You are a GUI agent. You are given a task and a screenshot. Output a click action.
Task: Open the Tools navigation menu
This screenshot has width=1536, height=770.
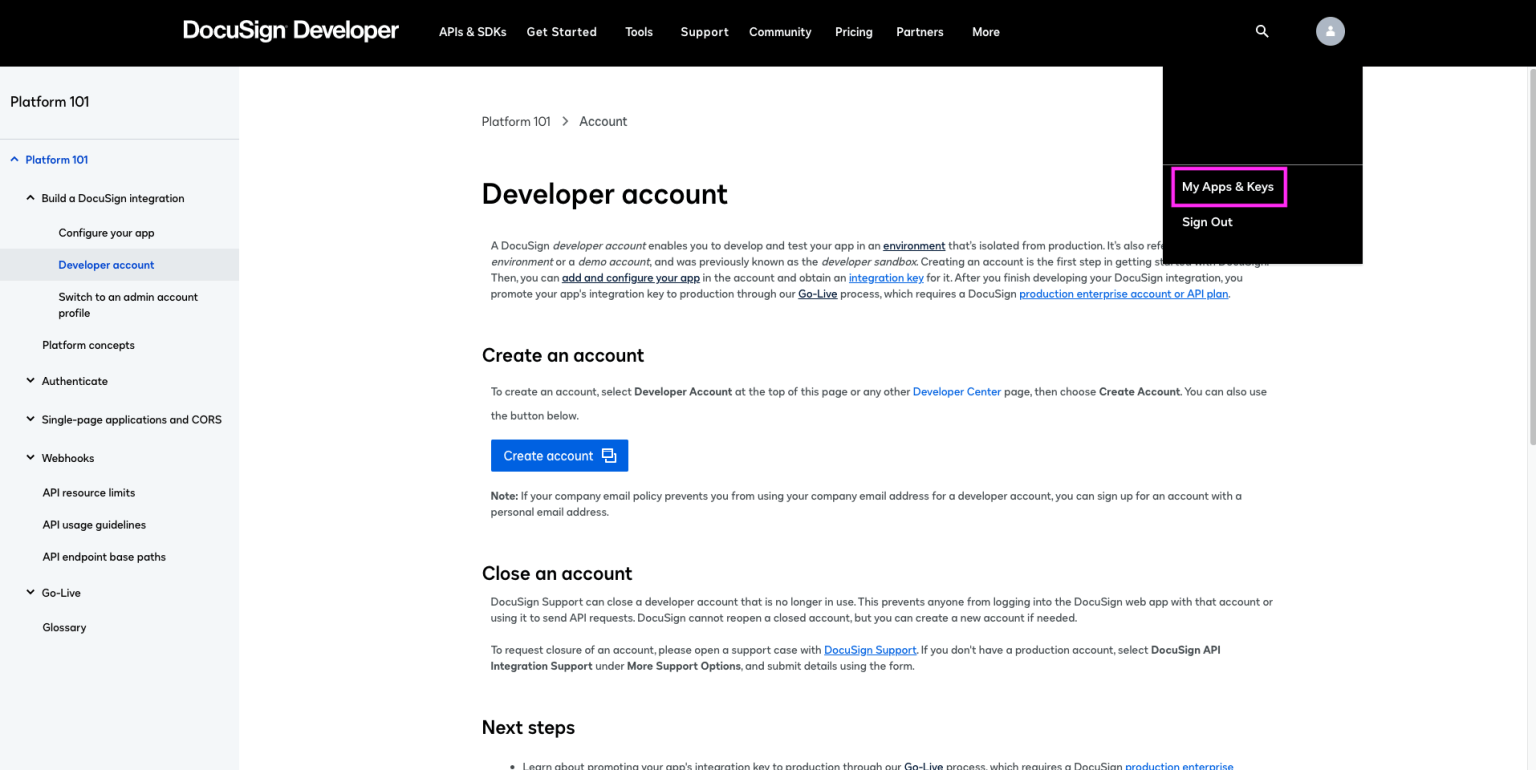point(639,31)
